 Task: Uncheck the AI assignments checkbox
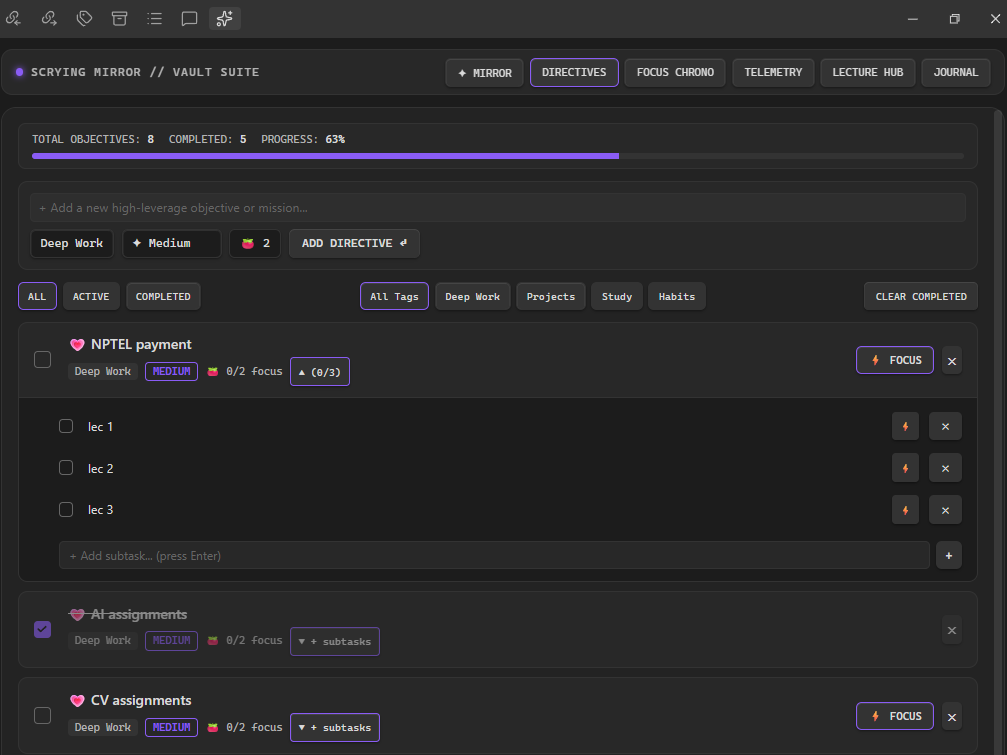pyautogui.click(x=42, y=630)
